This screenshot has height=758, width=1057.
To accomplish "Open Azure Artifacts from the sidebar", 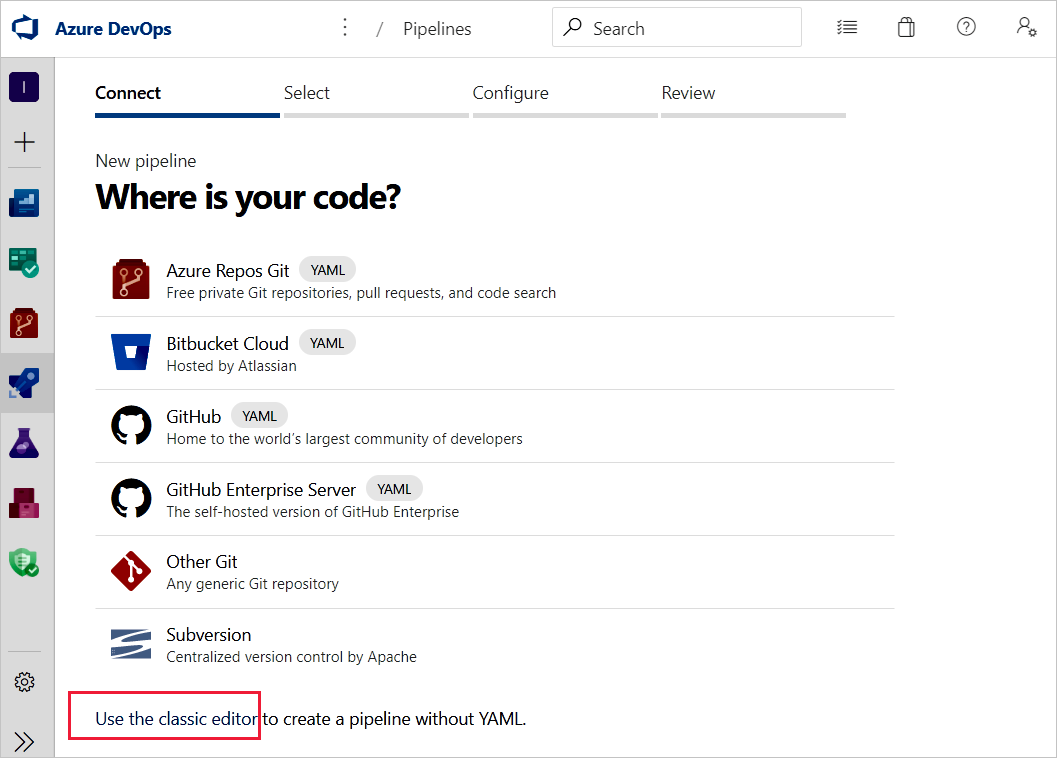I will pos(25,503).
